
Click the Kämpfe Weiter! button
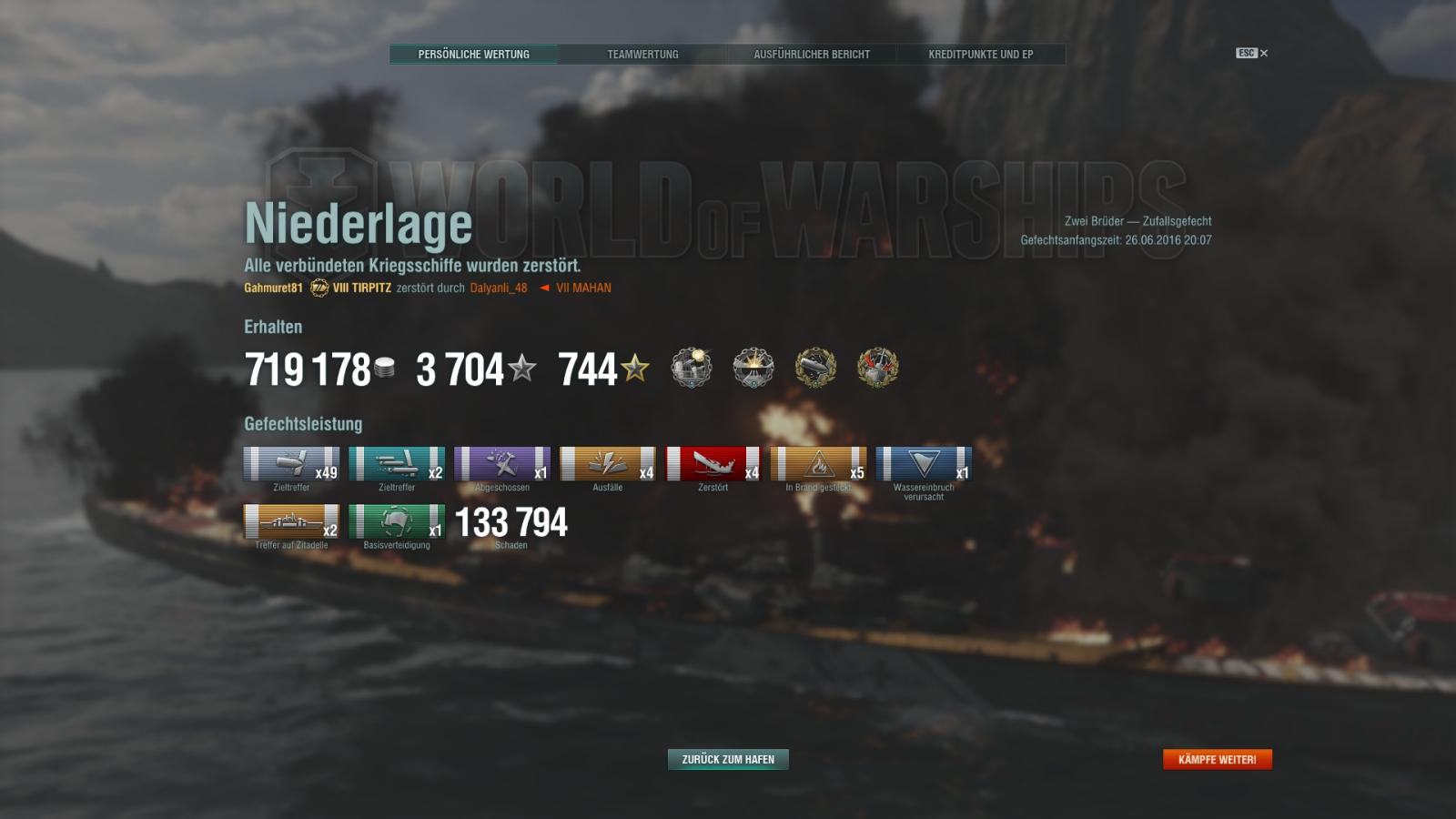pos(1217,759)
